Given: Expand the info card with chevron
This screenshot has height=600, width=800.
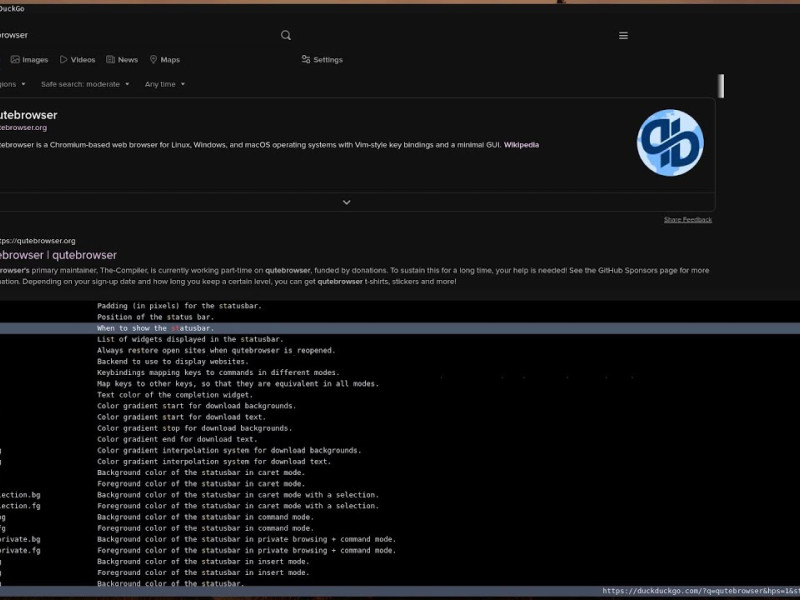Looking at the screenshot, I should (x=346, y=203).
